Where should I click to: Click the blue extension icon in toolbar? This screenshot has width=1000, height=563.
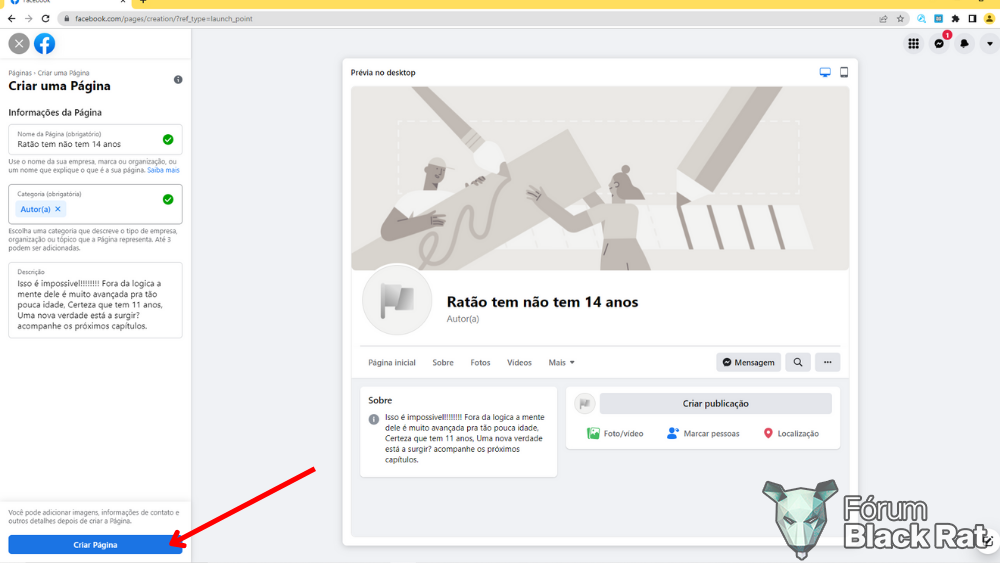(x=939, y=18)
